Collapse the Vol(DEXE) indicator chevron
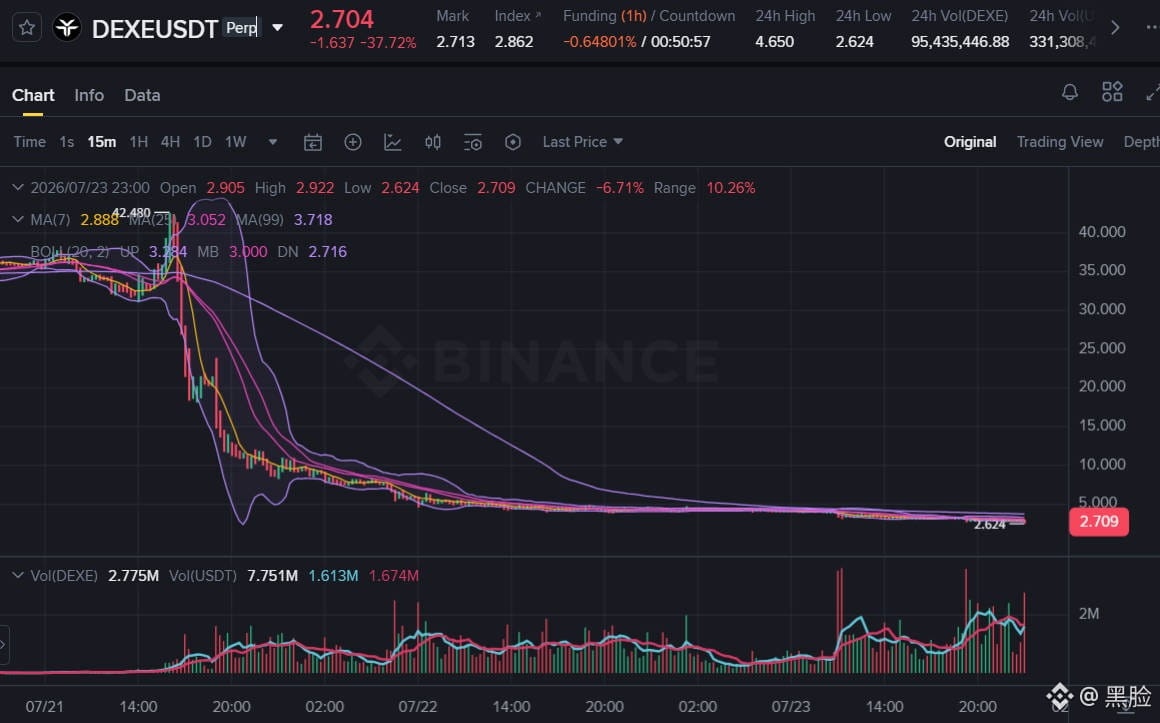1160x723 pixels. click(x=18, y=575)
